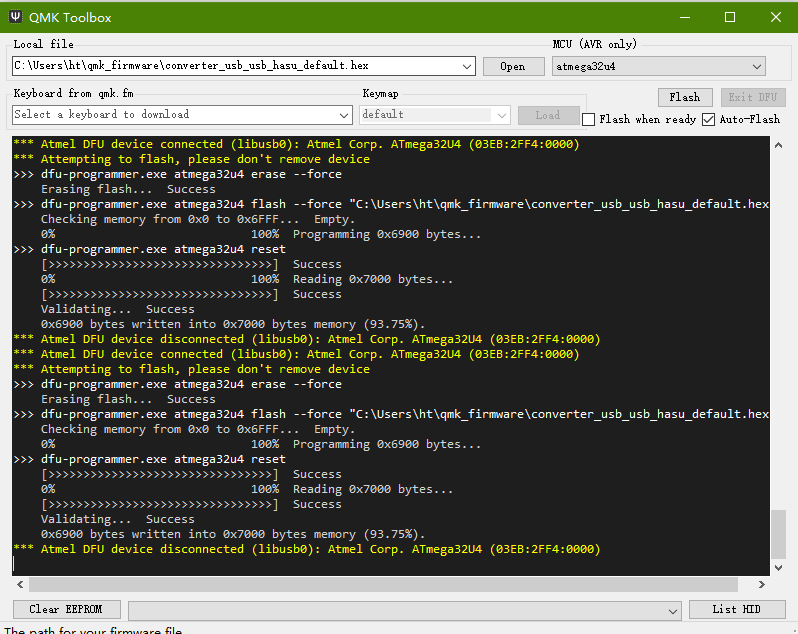Click the Open button for local file
This screenshot has height=634, width=798.
[x=513, y=67]
